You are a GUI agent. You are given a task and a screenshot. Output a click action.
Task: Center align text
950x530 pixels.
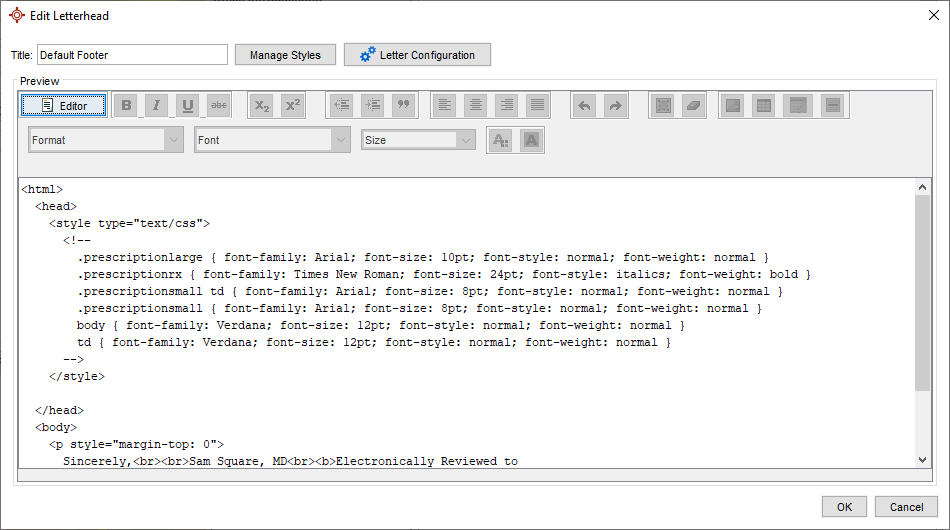coord(476,105)
